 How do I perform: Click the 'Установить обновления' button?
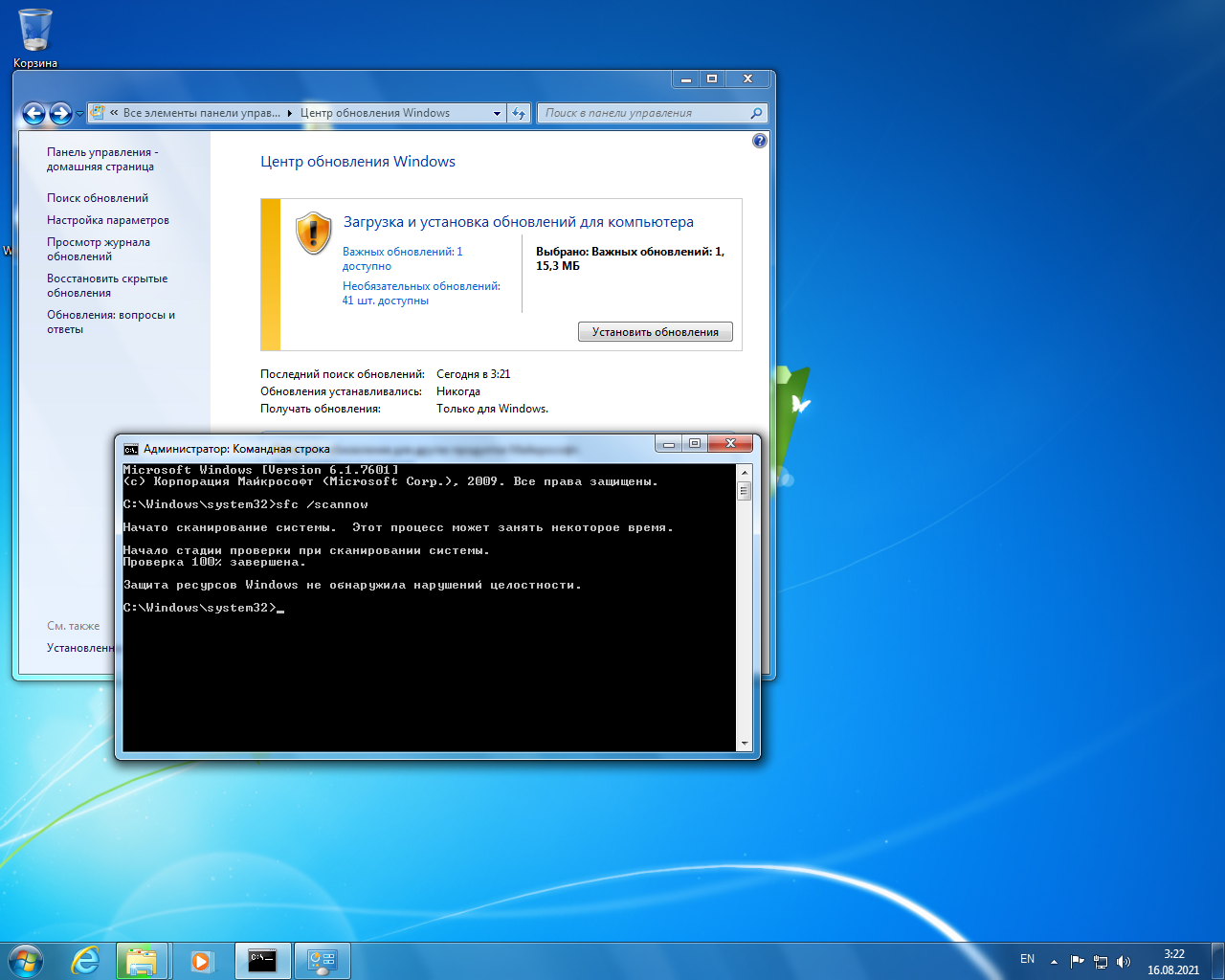coord(655,332)
